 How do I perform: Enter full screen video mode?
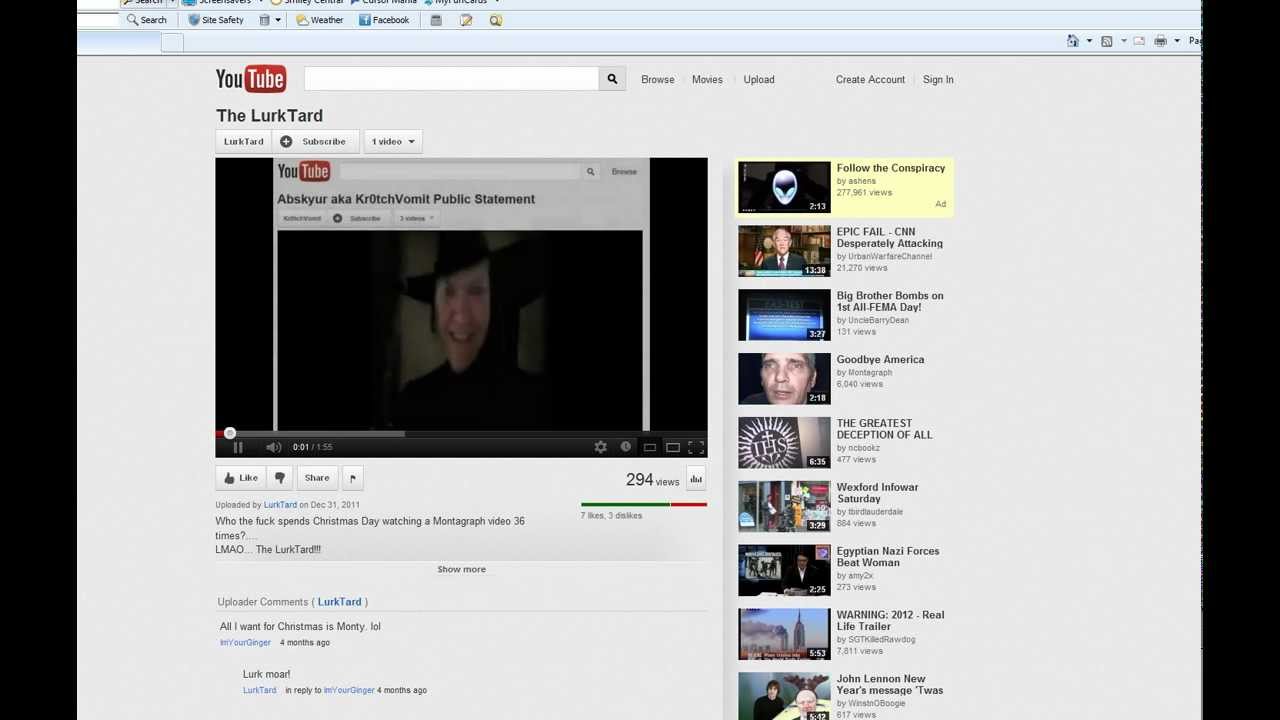696,447
